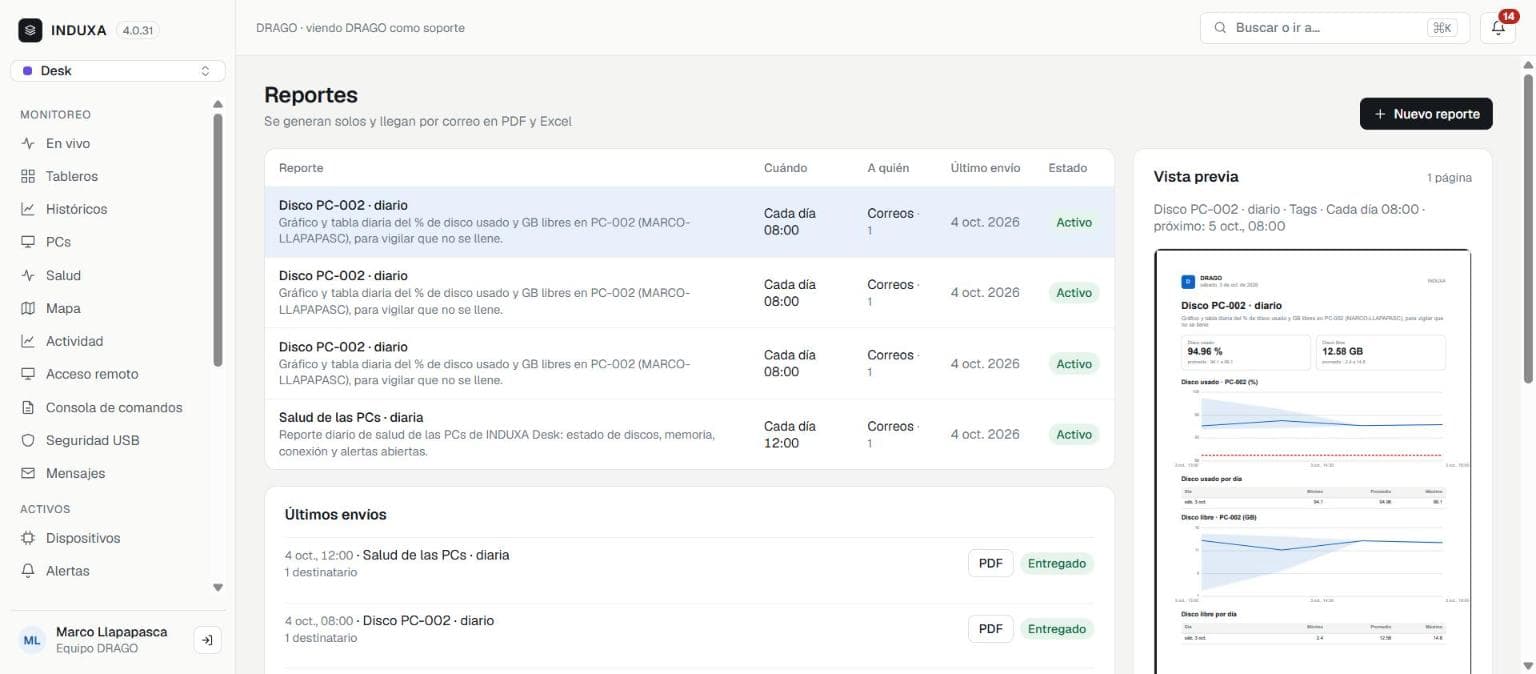This screenshot has height=674, width=1536.
Task: Click the Estado column header
Action: click(1067, 168)
